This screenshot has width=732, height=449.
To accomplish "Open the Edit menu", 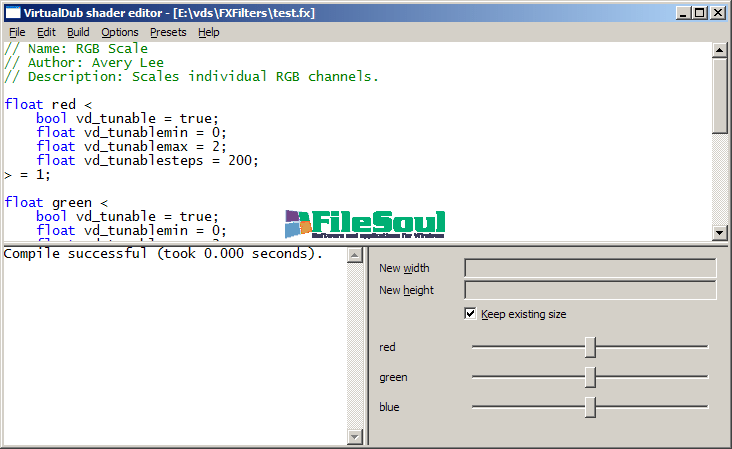I will [46, 32].
